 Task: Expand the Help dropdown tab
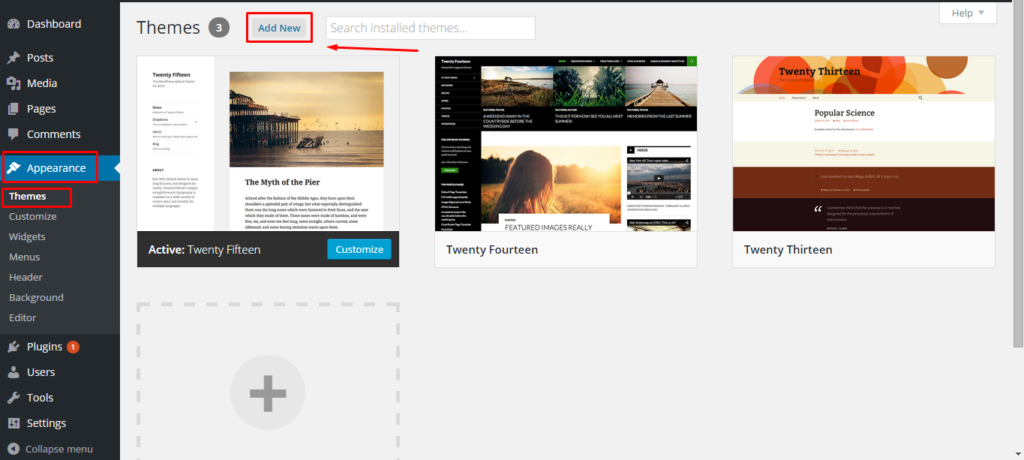(968, 13)
